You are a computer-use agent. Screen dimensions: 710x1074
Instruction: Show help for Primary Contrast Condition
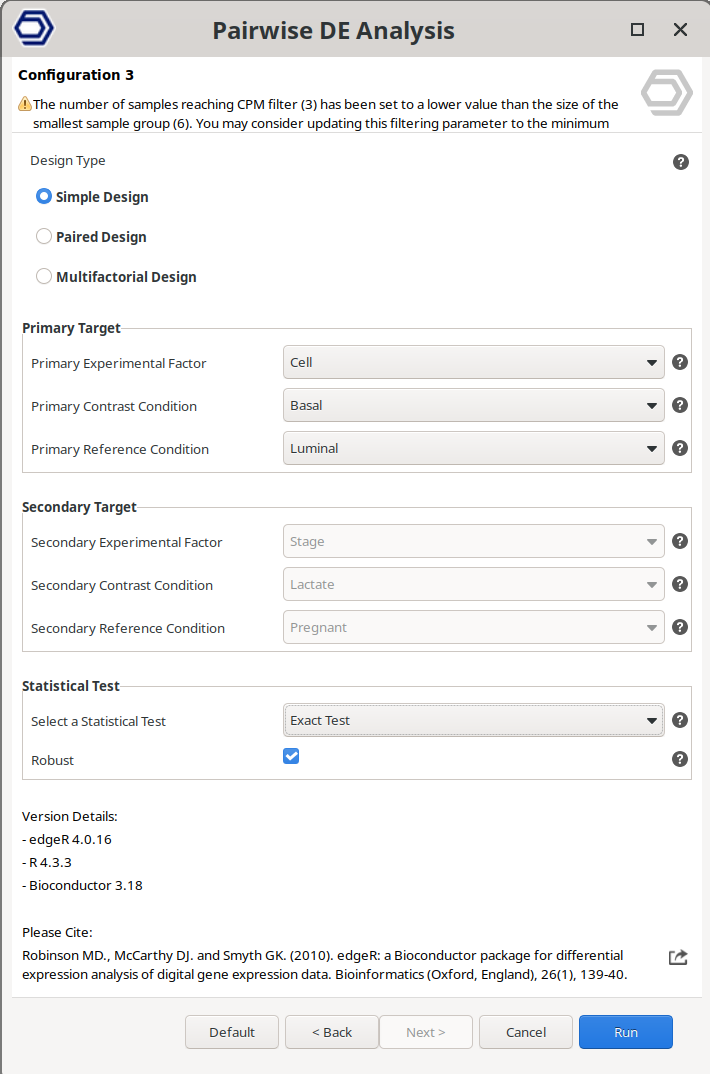pos(680,405)
